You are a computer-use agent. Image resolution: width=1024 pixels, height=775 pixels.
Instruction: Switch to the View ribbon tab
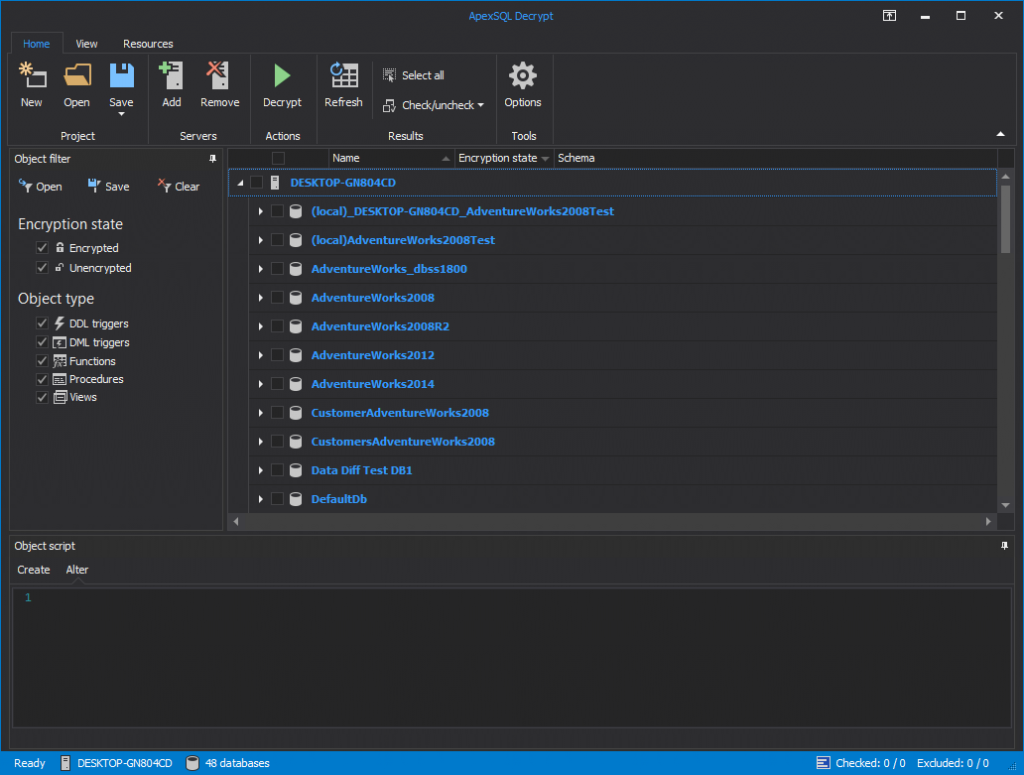87,44
